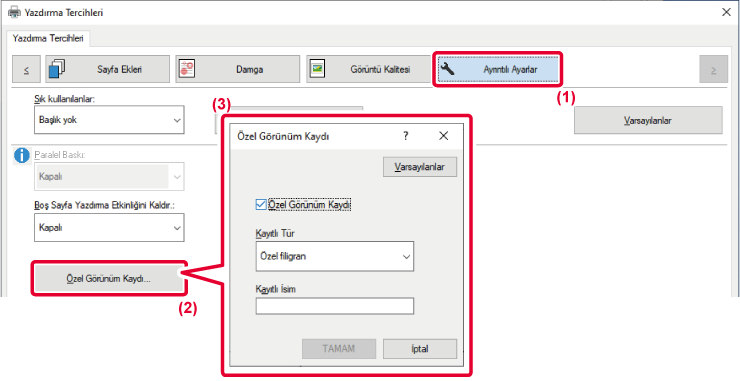This screenshot has height=381, width=740.
Task: Expand the Boş Sayfa Yazdırma dropdown
Action: [109, 228]
